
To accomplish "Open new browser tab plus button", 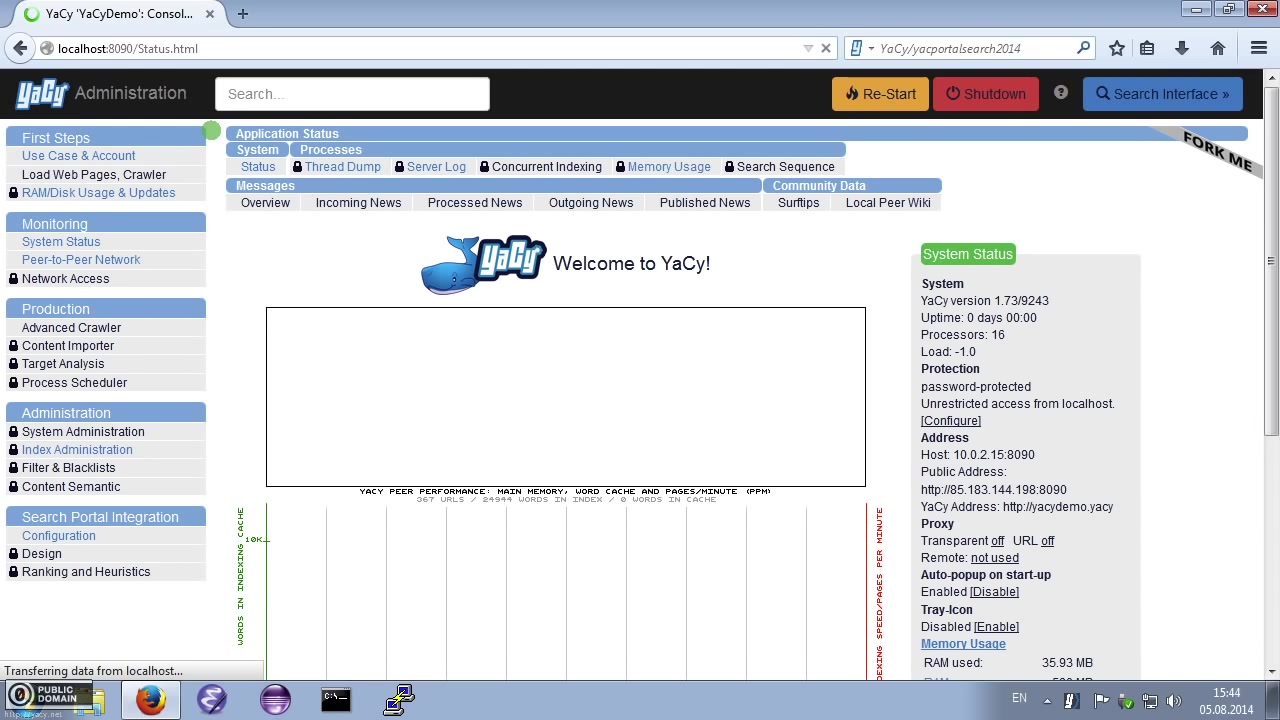I will (x=243, y=14).
